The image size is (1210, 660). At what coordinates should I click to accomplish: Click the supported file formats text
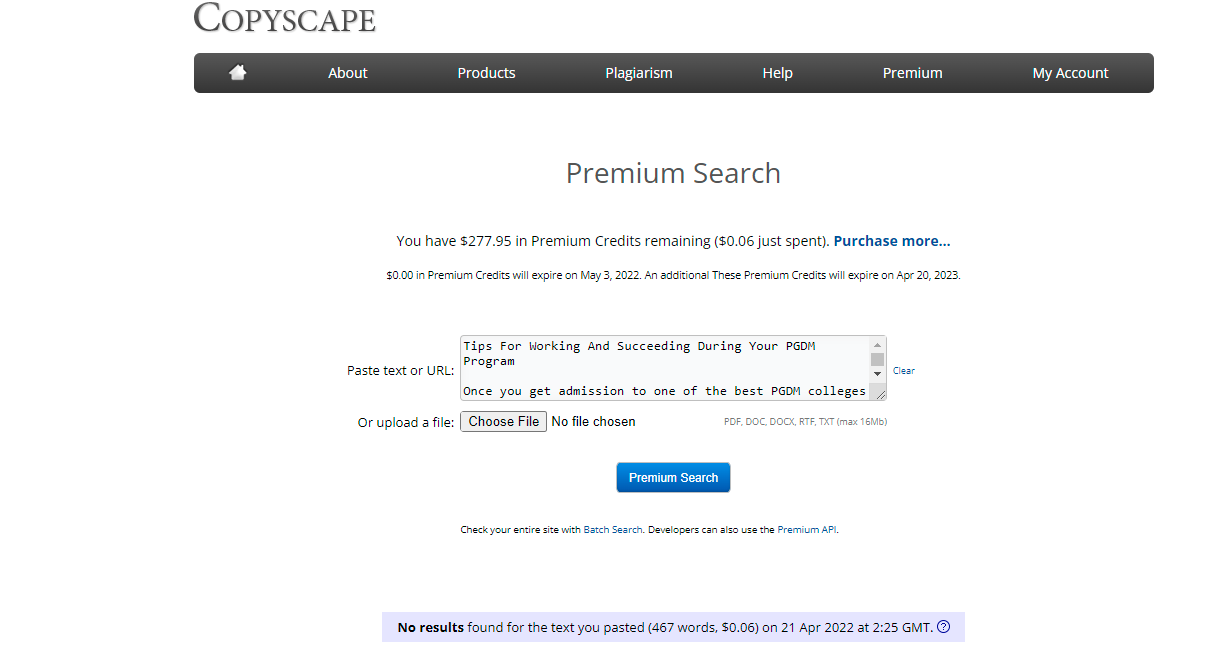805,422
